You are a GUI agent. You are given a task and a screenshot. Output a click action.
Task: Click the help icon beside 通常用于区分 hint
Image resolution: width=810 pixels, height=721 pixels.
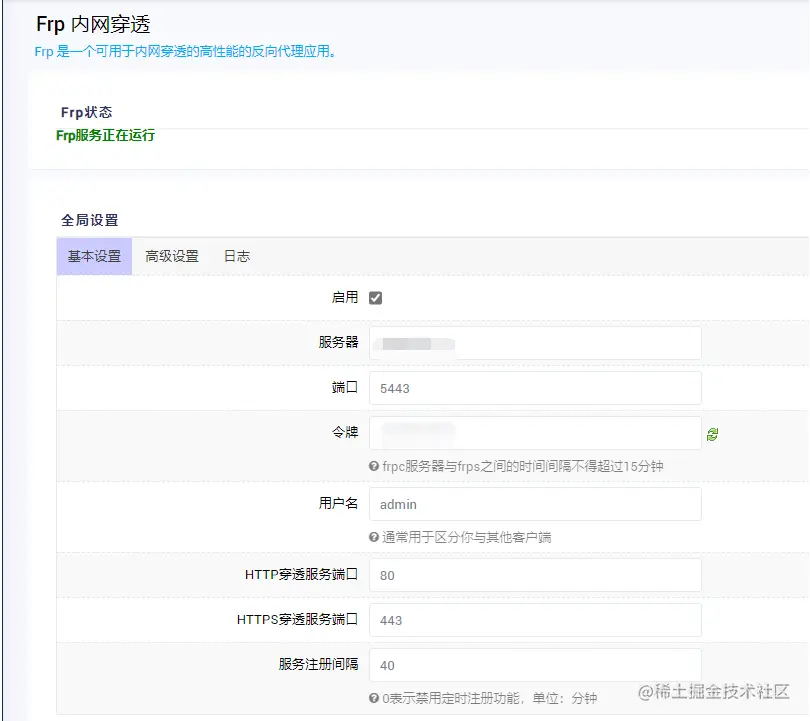pyautogui.click(x=374, y=537)
